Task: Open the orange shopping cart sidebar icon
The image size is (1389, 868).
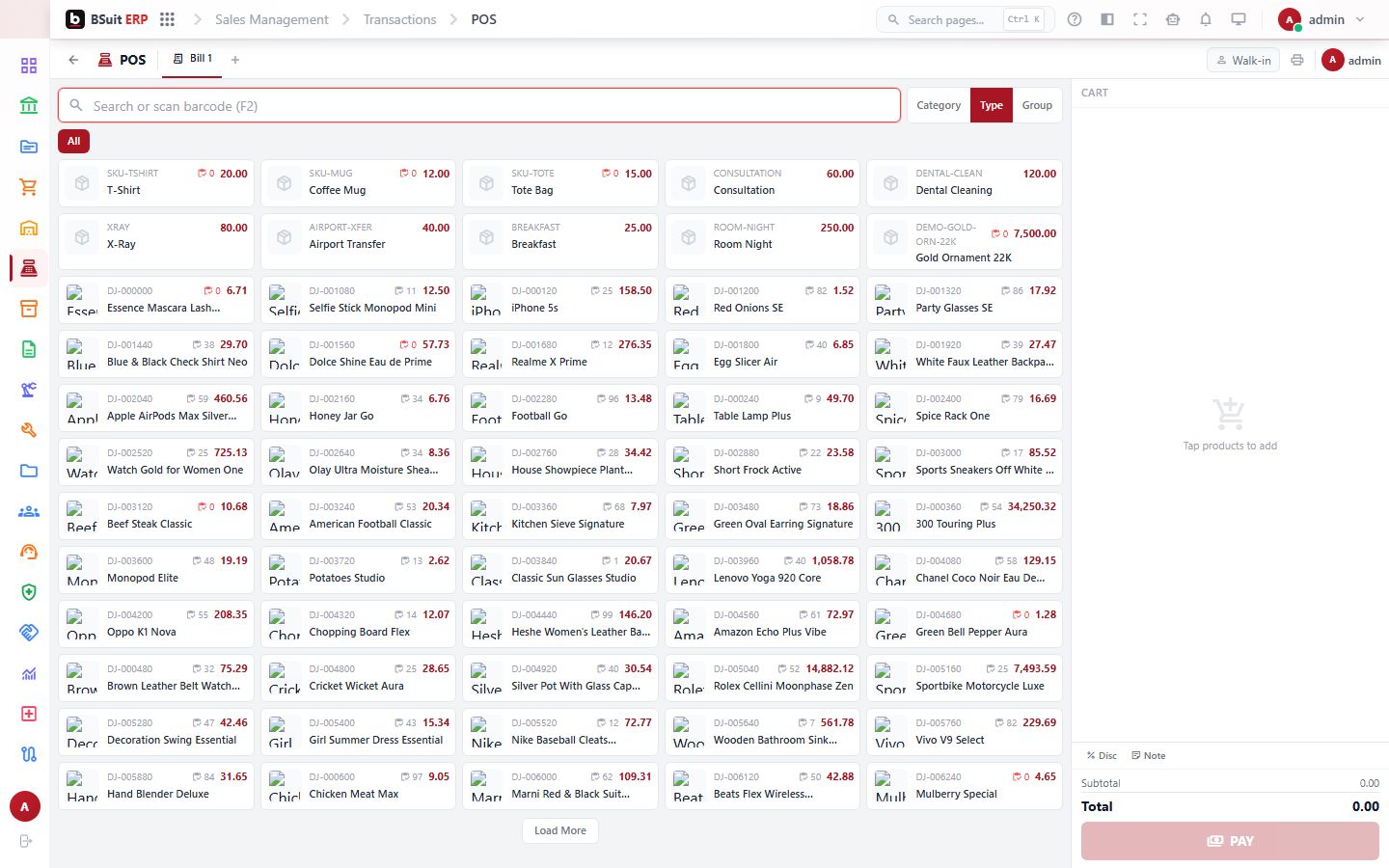Action: click(x=29, y=187)
